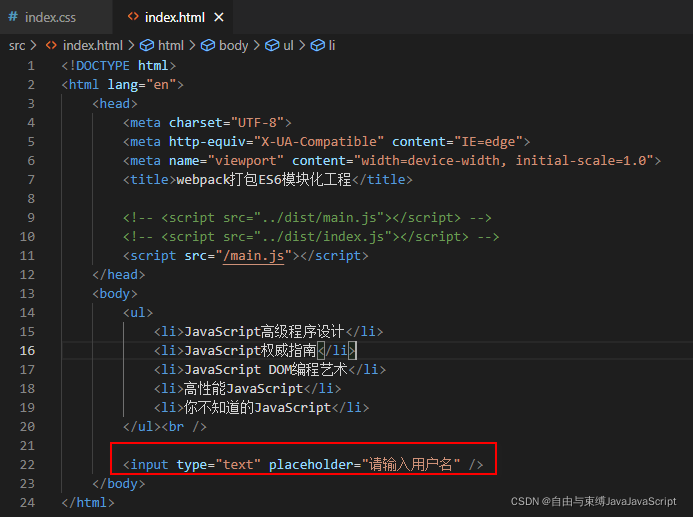Click the /main.js script source link
This screenshot has width=693, height=517.
(x=254, y=256)
